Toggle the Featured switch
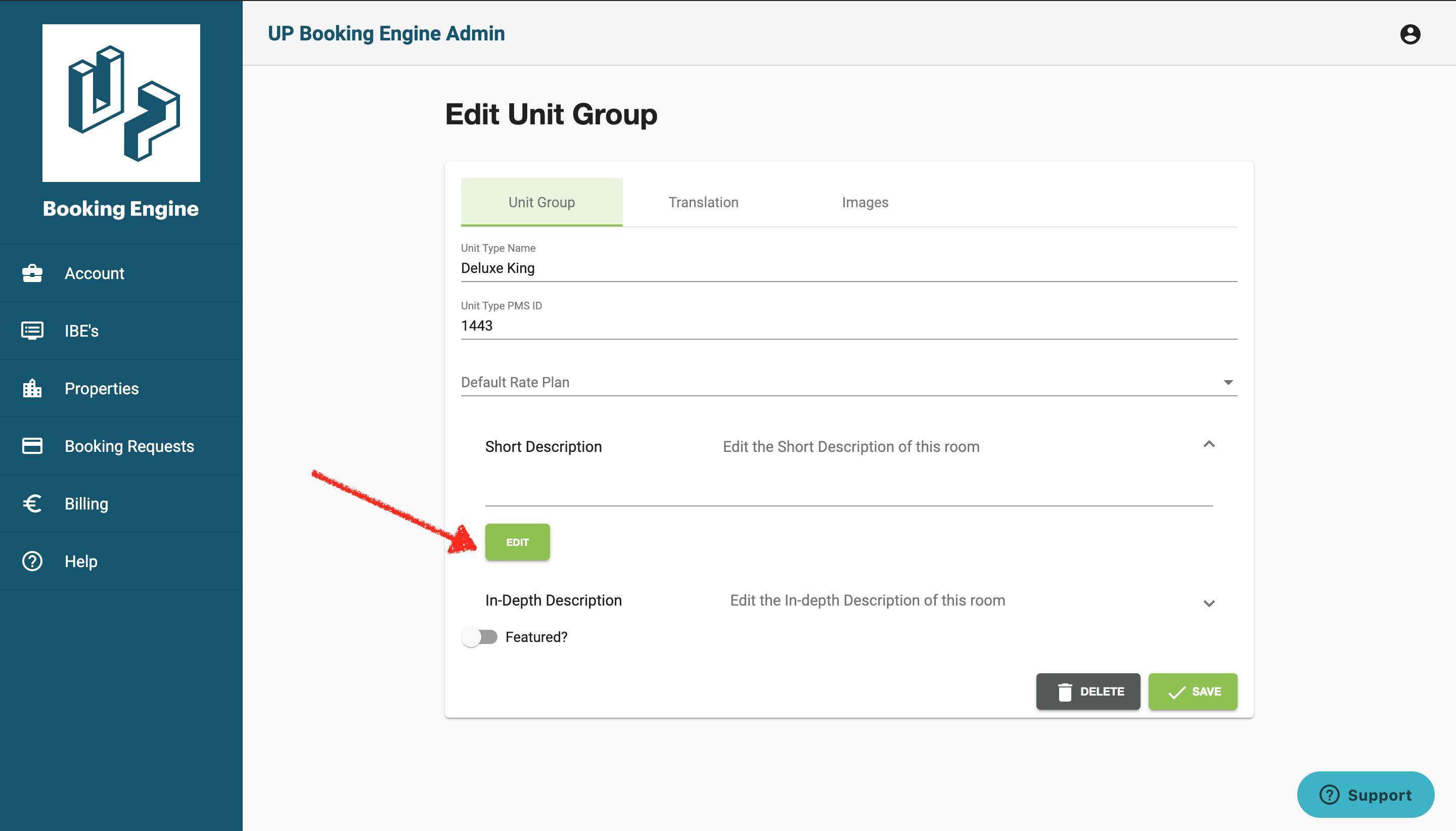1456x831 pixels. [x=479, y=637]
